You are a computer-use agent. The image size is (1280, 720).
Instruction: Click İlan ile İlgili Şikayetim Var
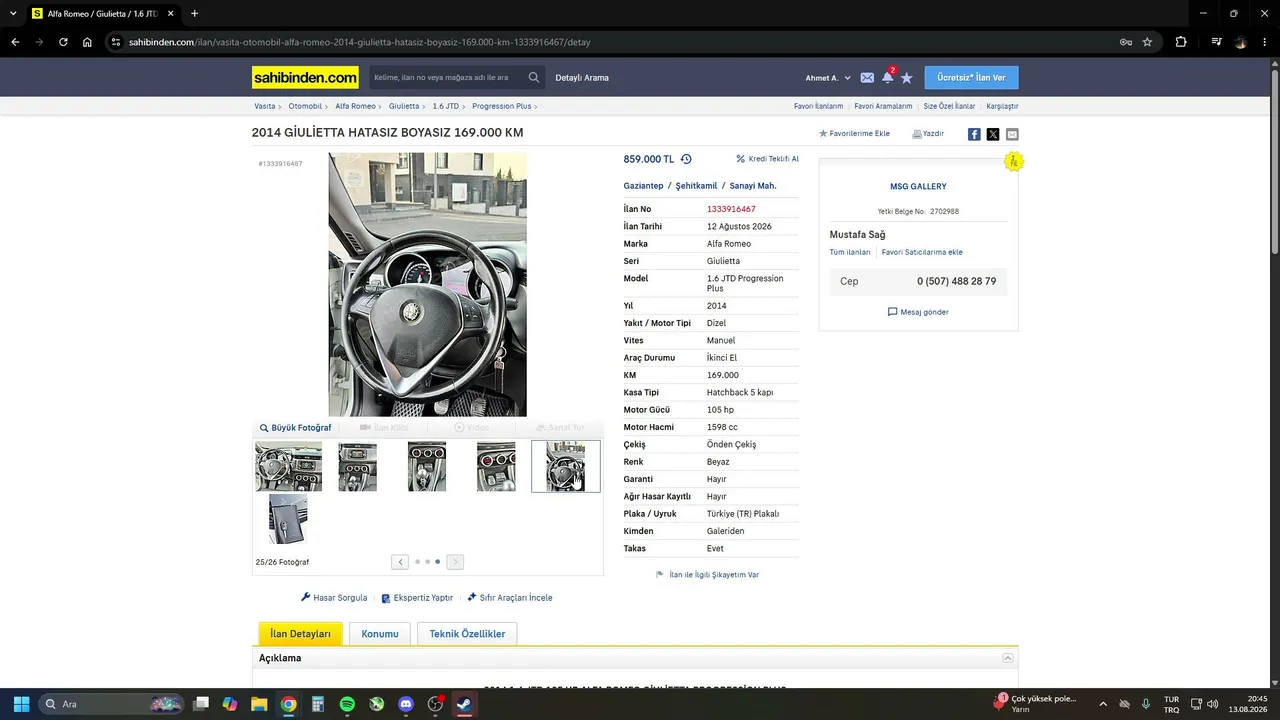pyautogui.click(x=707, y=575)
